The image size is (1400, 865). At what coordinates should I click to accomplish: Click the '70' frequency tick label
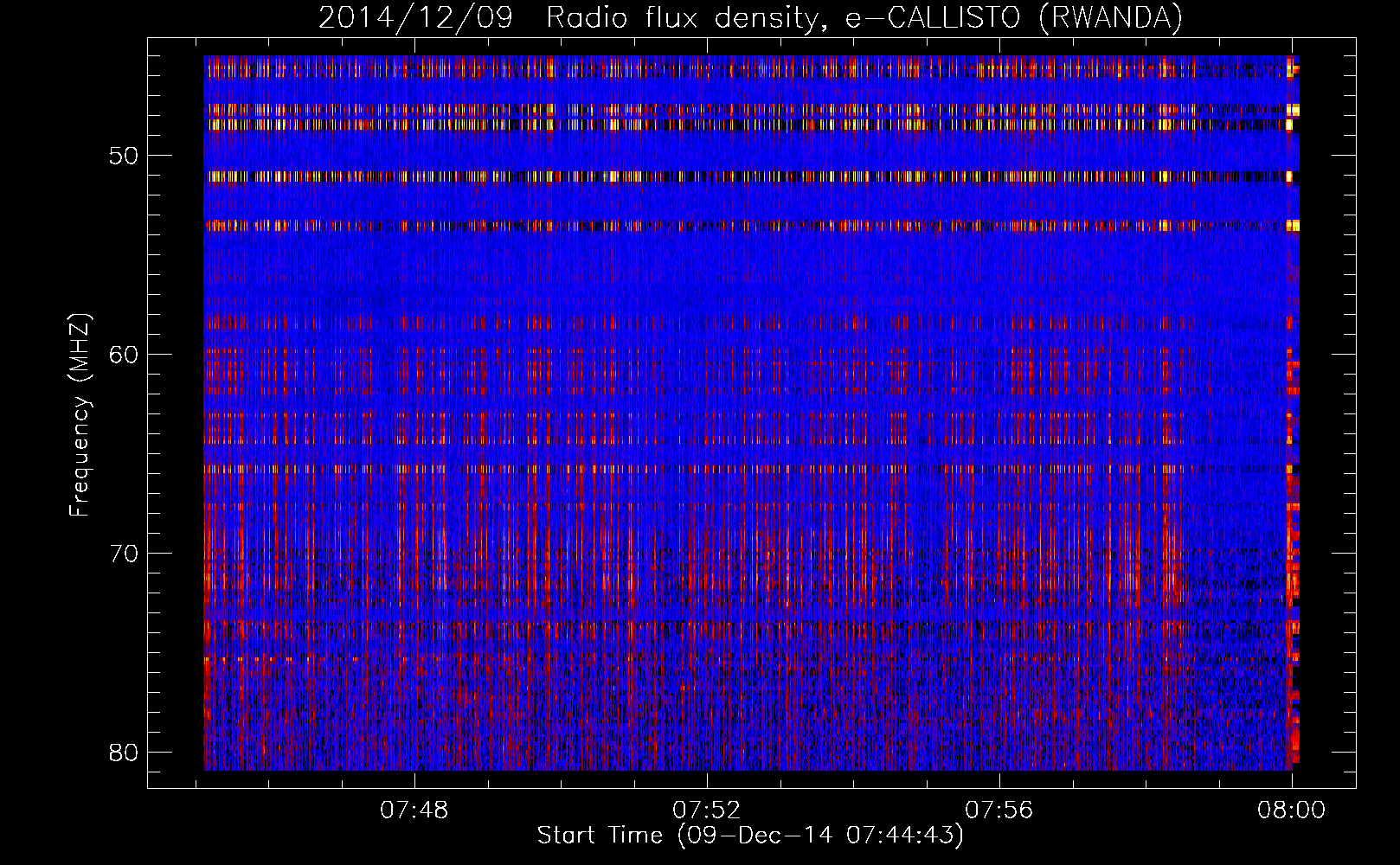(125, 554)
